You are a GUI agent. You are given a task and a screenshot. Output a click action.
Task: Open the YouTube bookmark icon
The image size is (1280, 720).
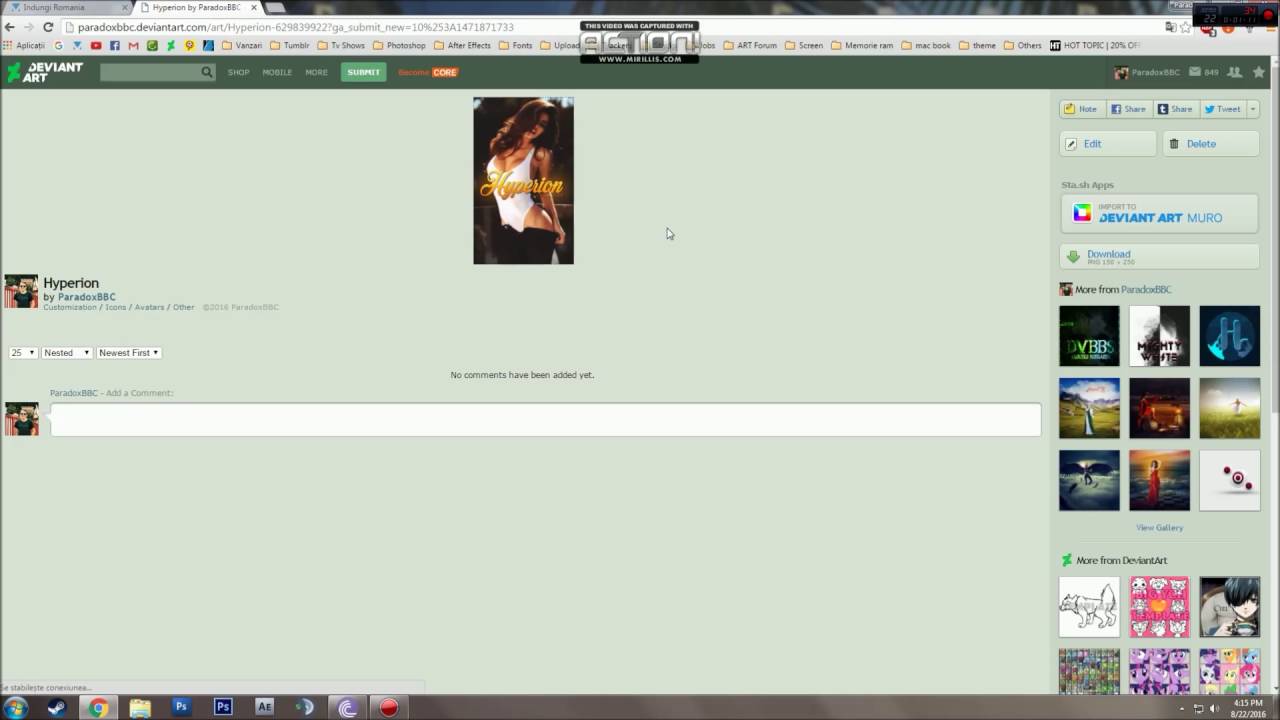tap(96, 45)
